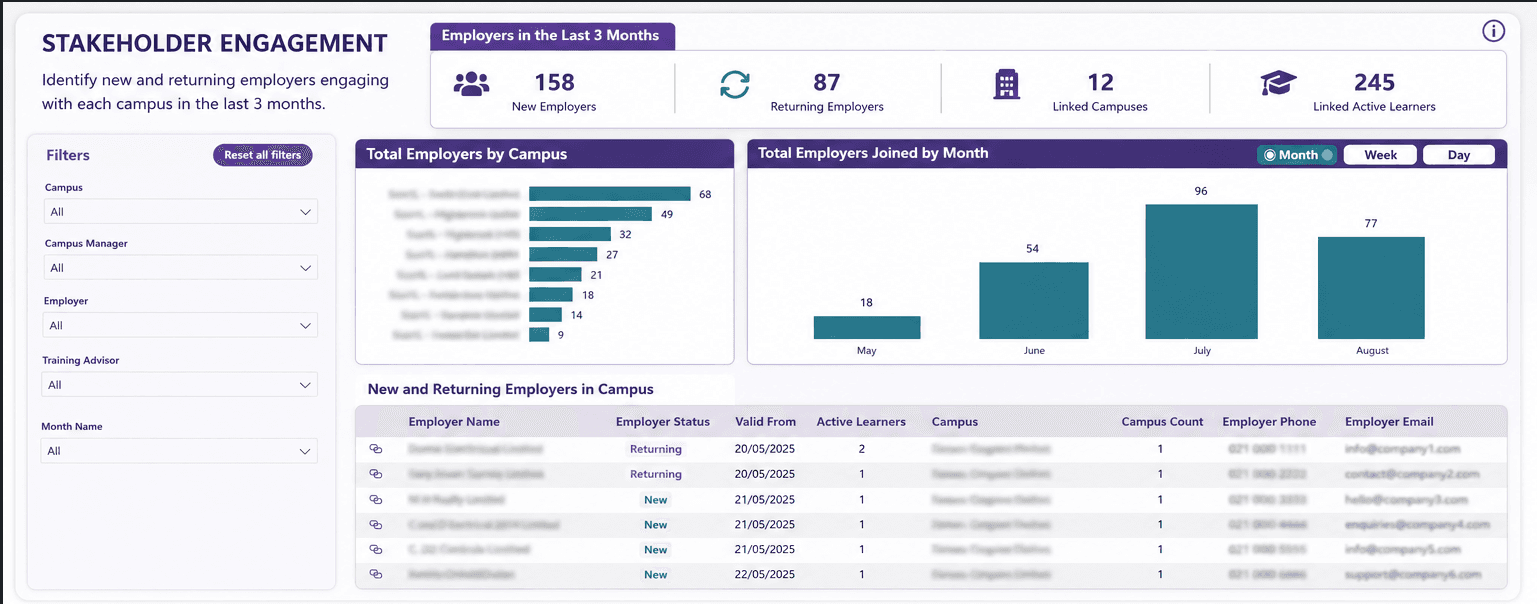This screenshot has height=604, width=1537.
Task: Sort table by Campus Count column
Action: [1162, 422]
